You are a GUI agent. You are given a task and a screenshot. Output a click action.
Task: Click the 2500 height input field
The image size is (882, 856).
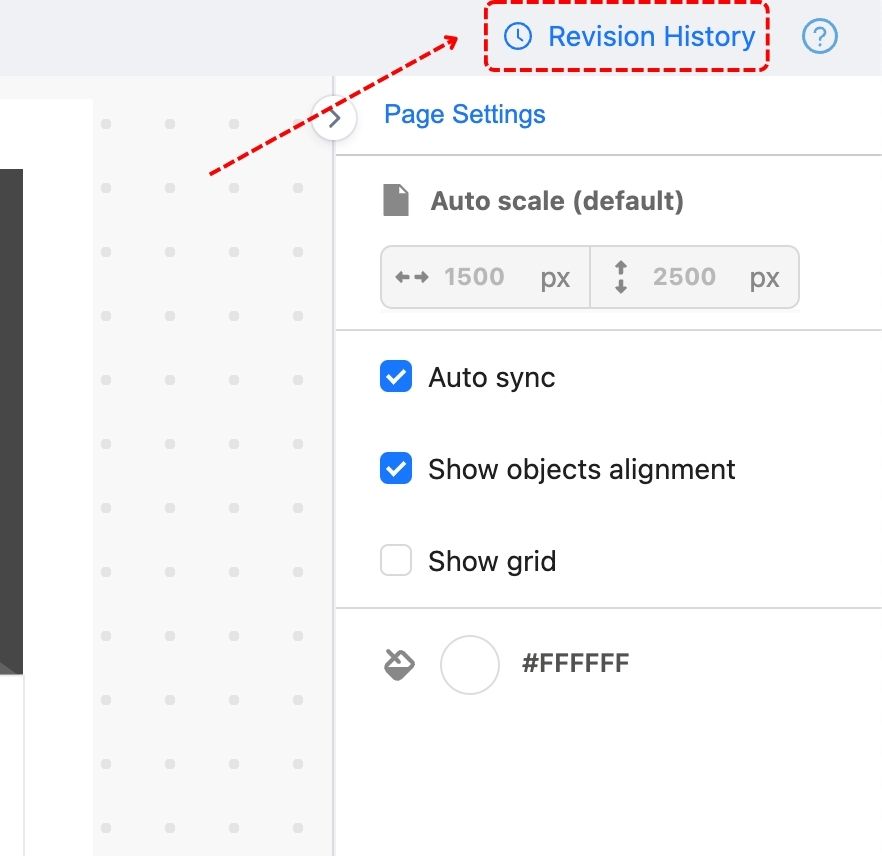(684, 277)
